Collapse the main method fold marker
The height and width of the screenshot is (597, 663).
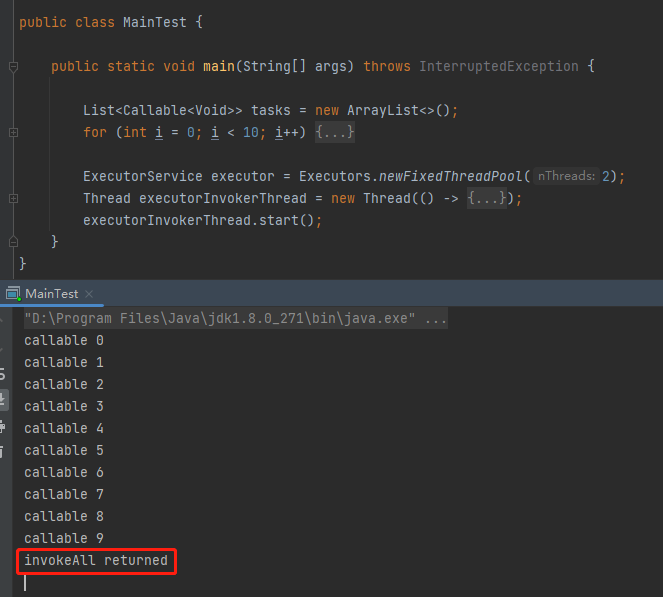pyautogui.click(x=13, y=67)
